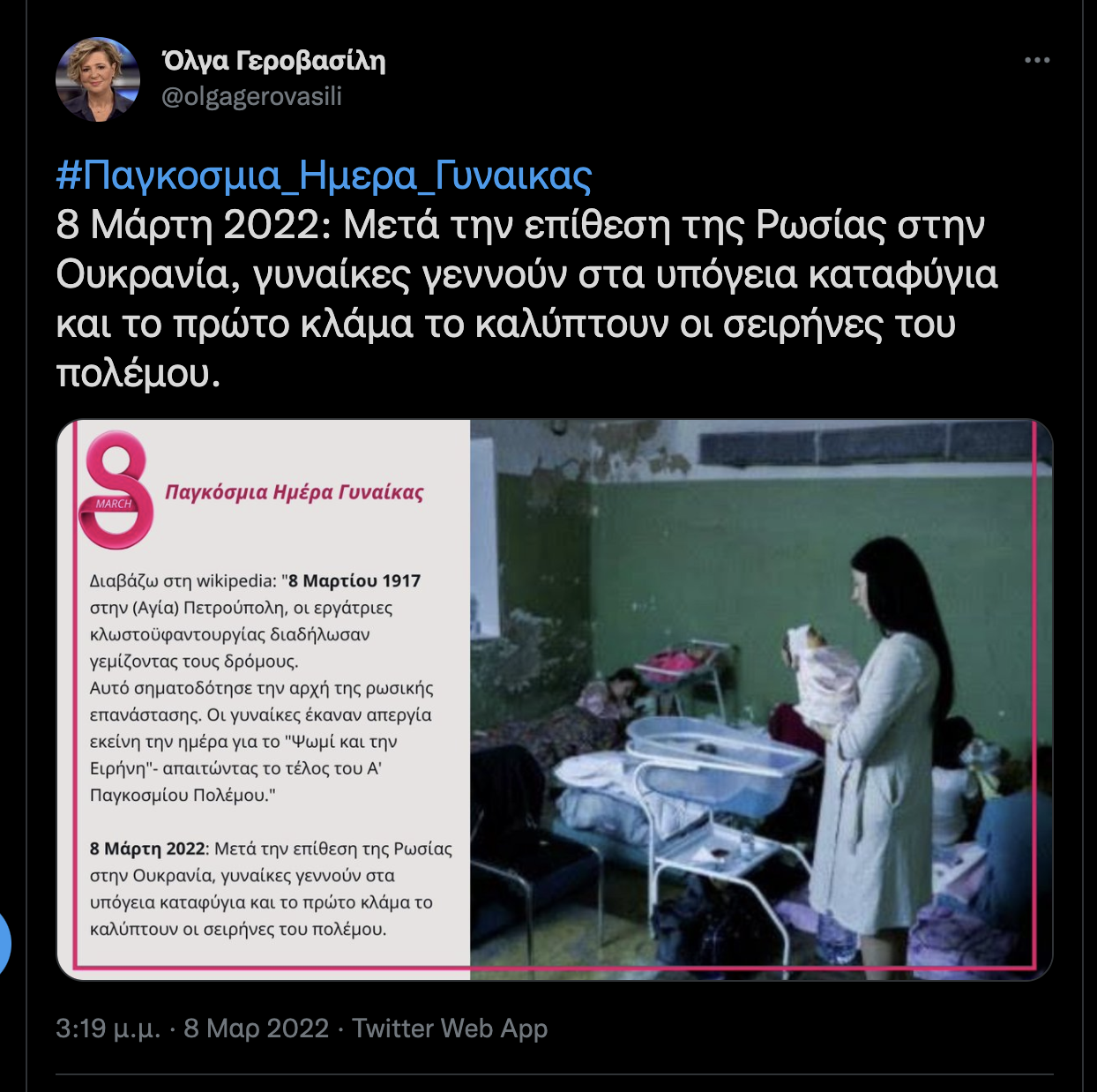Open the photo of woman holding a baby
This screenshot has width=1097, height=1092.
click(x=761, y=699)
